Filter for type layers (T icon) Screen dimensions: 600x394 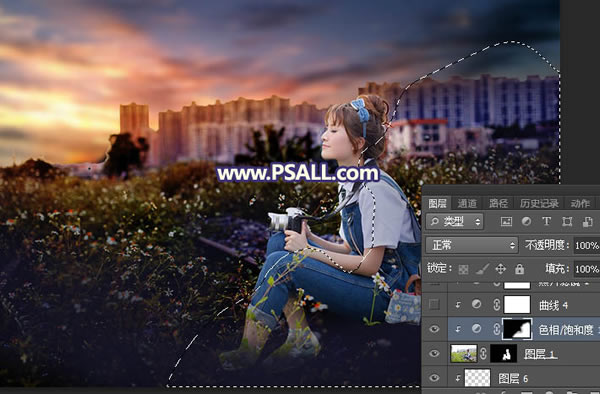[546, 221]
